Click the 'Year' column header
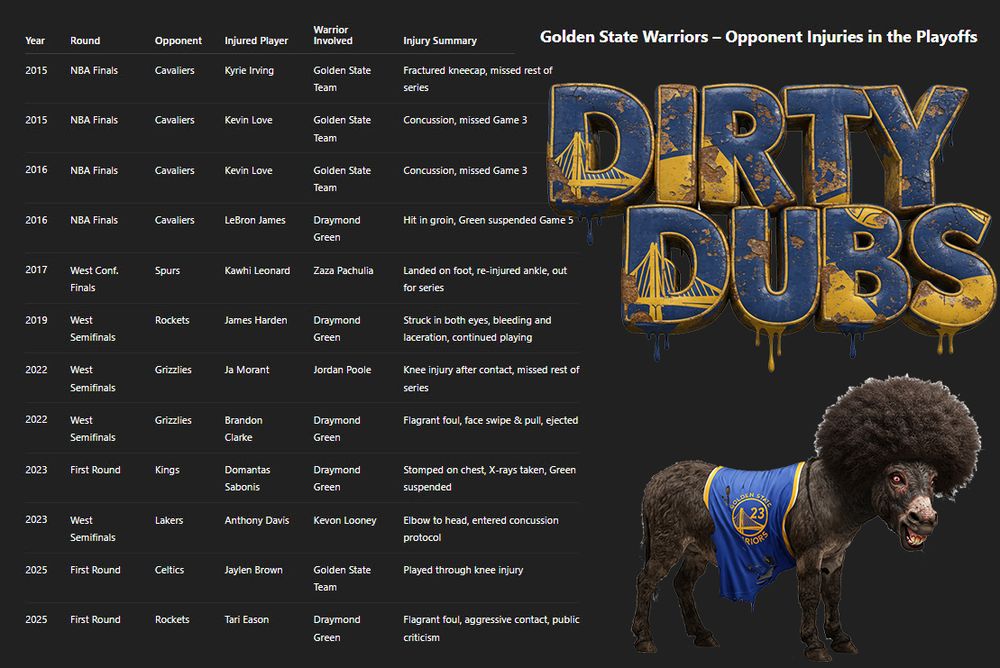 click(x=35, y=41)
